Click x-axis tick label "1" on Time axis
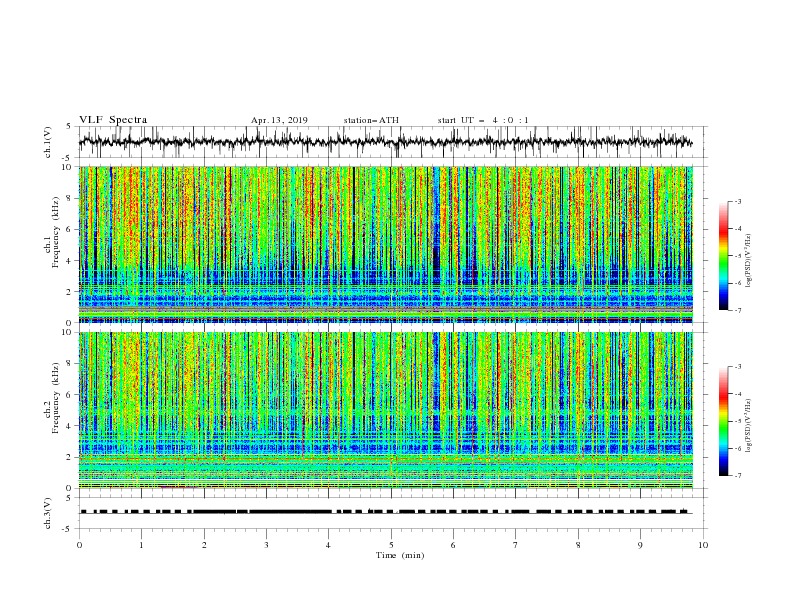The height and width of the screenshot is (612, 792). coord(141,545)
